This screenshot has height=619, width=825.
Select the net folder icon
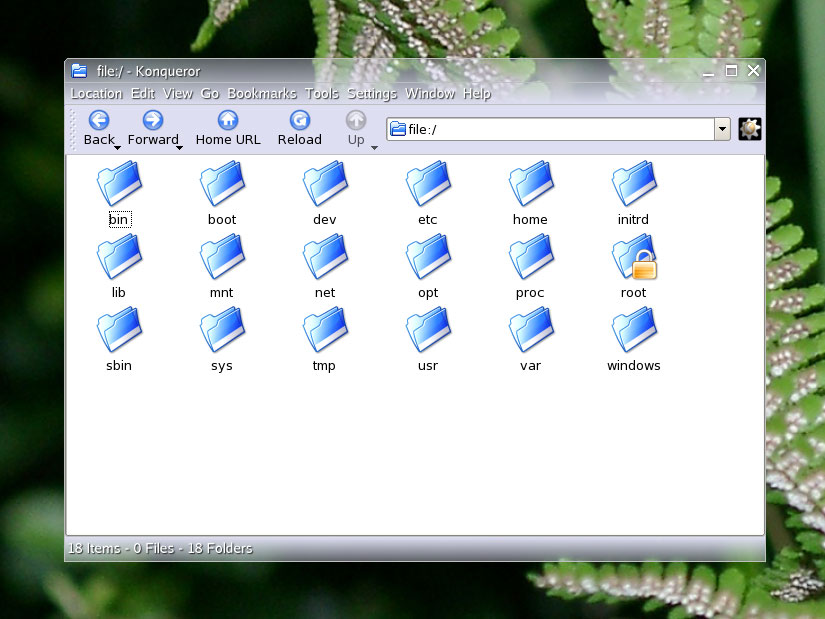(x=325, y=256)
